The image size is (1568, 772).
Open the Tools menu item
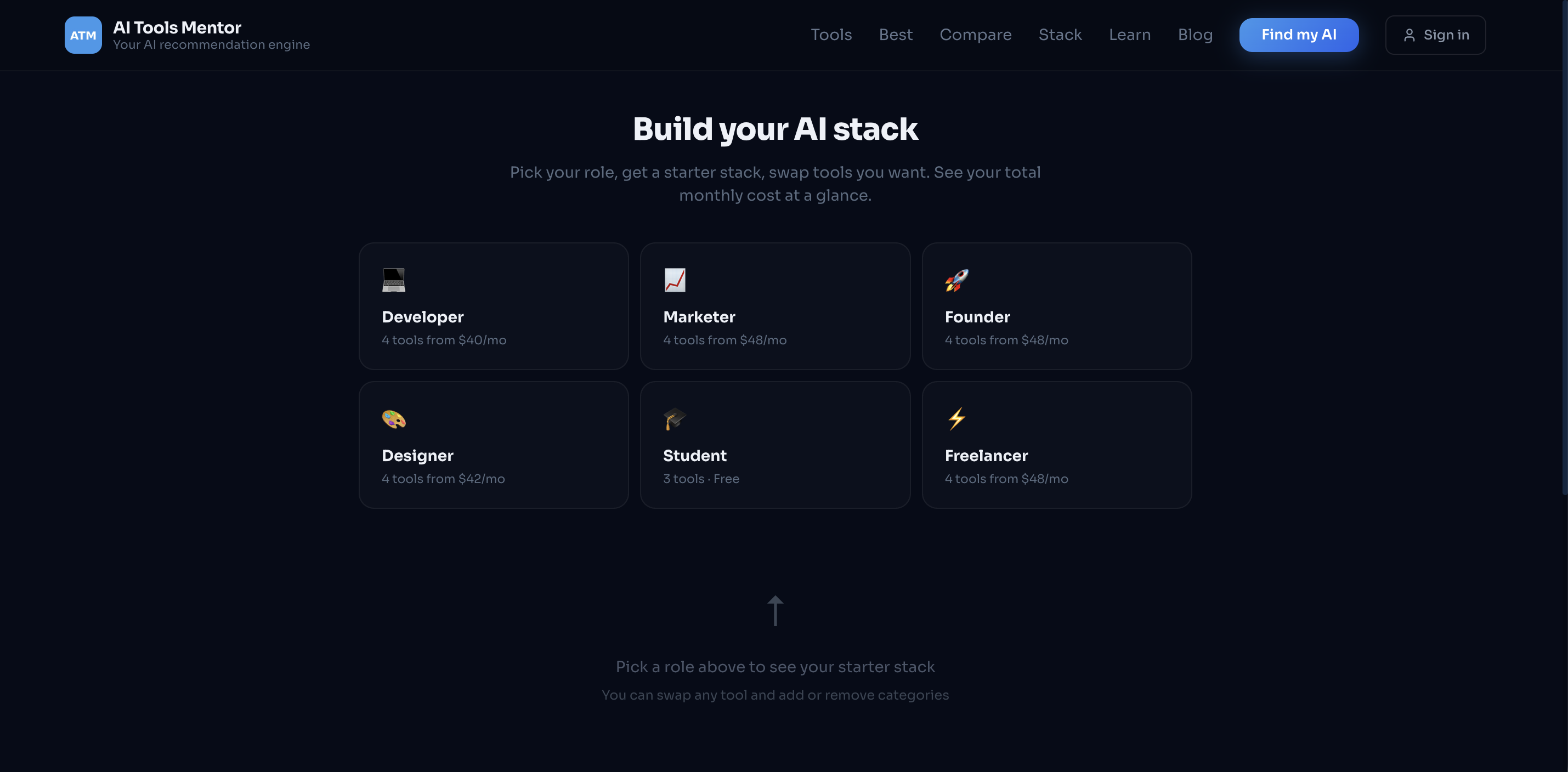click(x=831, y=35)
